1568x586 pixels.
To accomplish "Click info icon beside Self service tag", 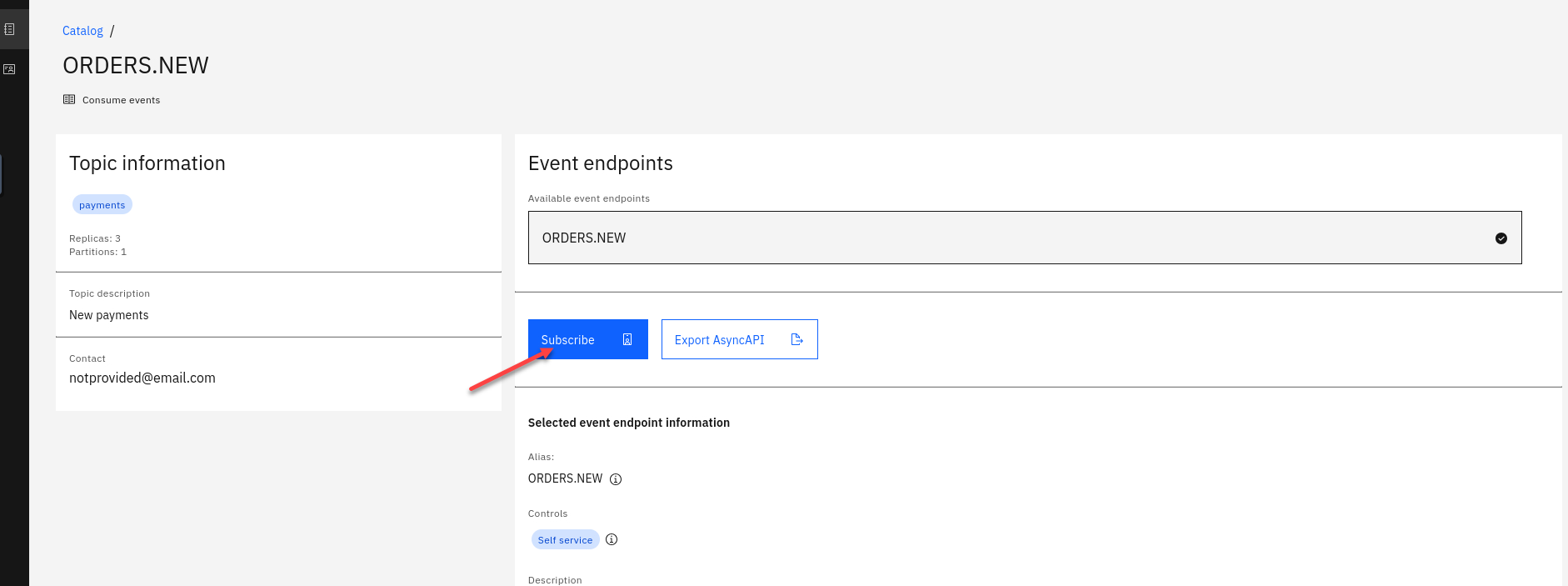I will (612, 539).
